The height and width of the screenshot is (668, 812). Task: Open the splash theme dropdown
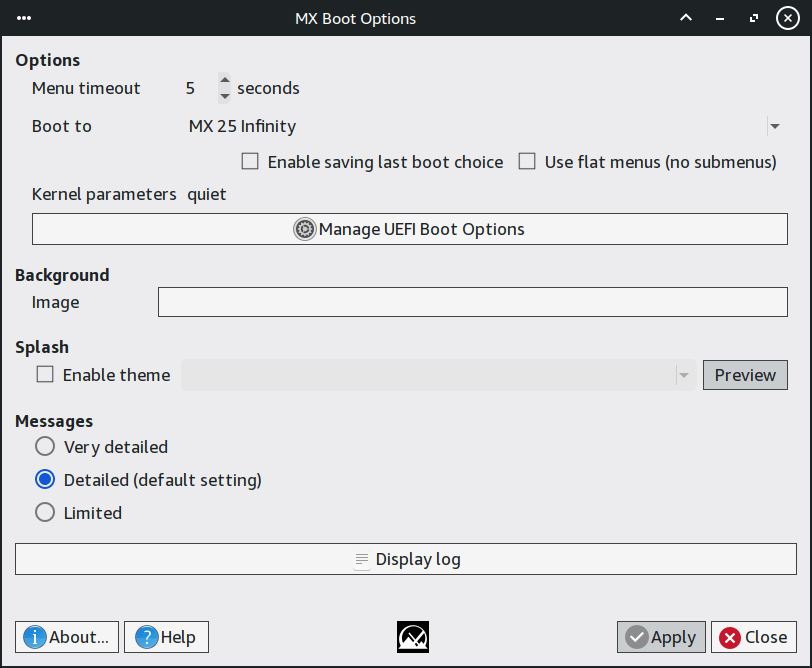click(684, 376)
